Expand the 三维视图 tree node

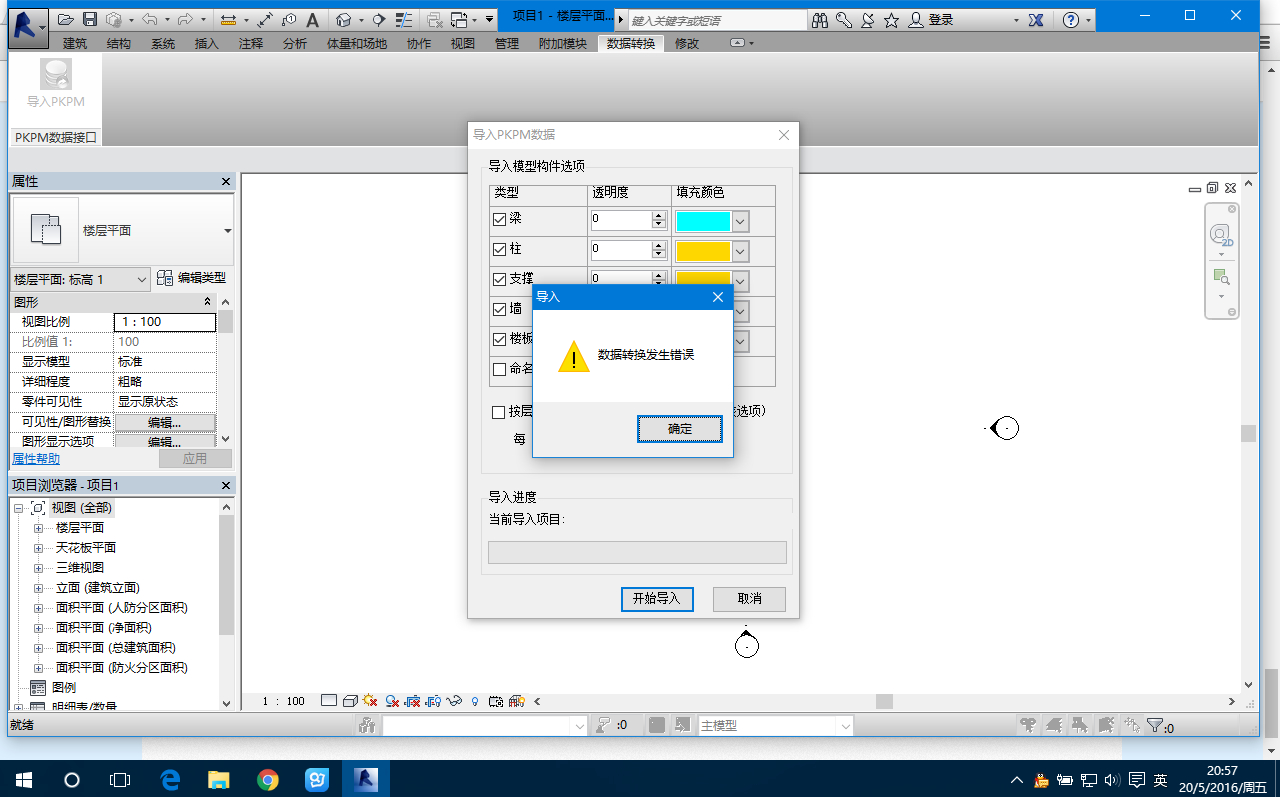click(38, 568)
